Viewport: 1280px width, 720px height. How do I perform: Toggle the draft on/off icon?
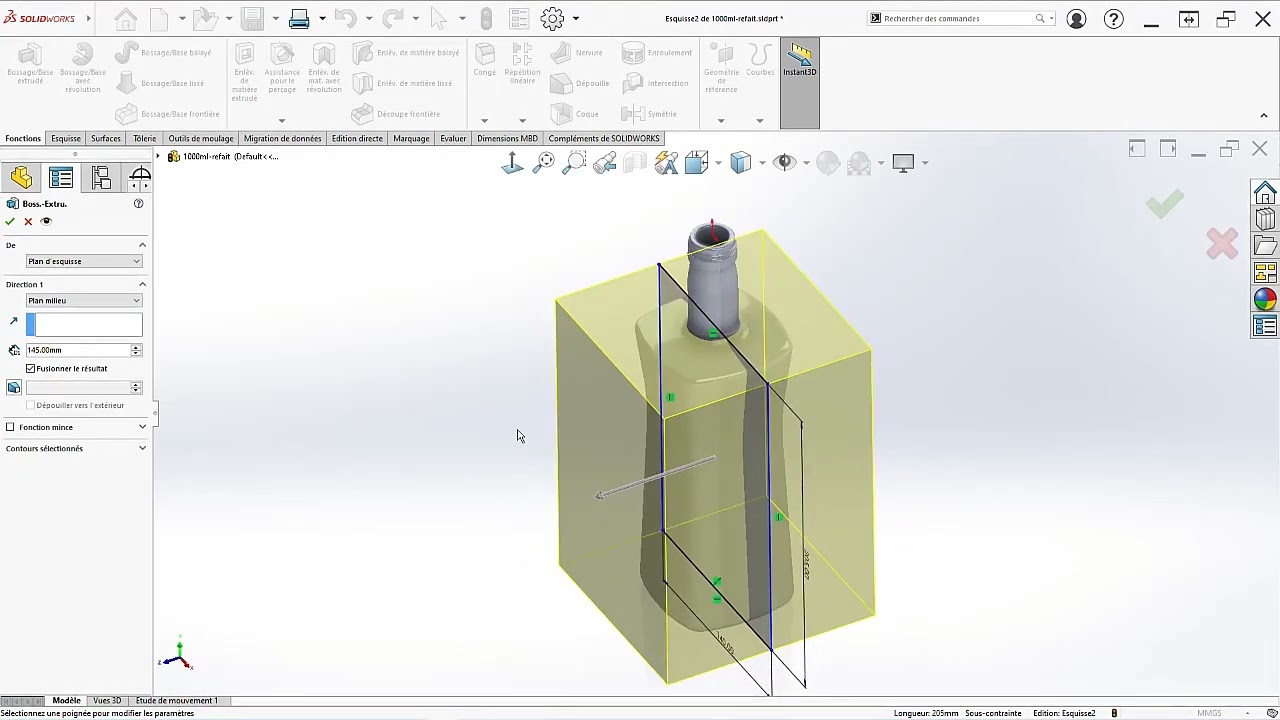click(x=14, y=387)
